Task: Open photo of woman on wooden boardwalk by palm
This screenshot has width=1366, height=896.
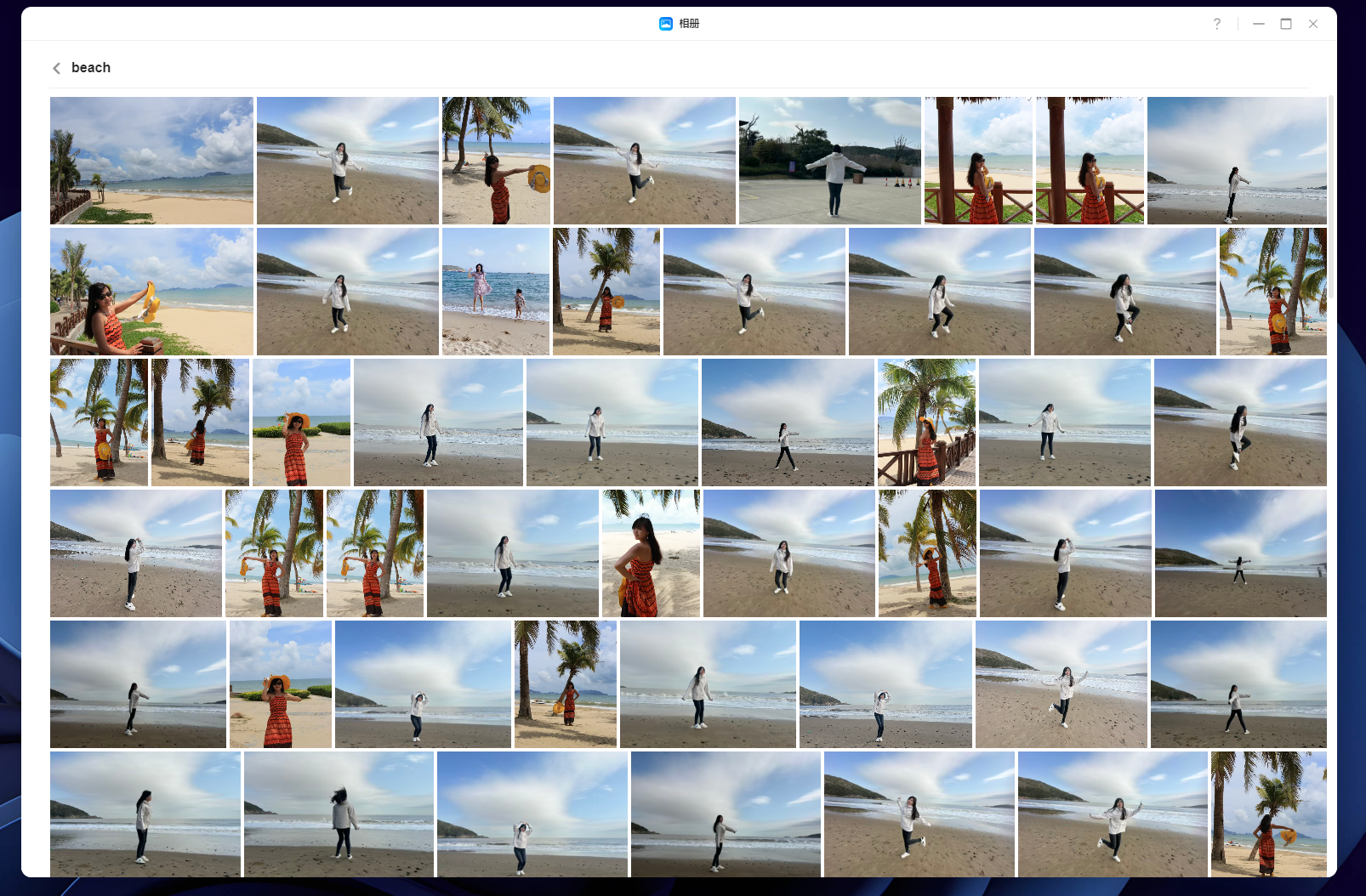Action: (926, 422)
